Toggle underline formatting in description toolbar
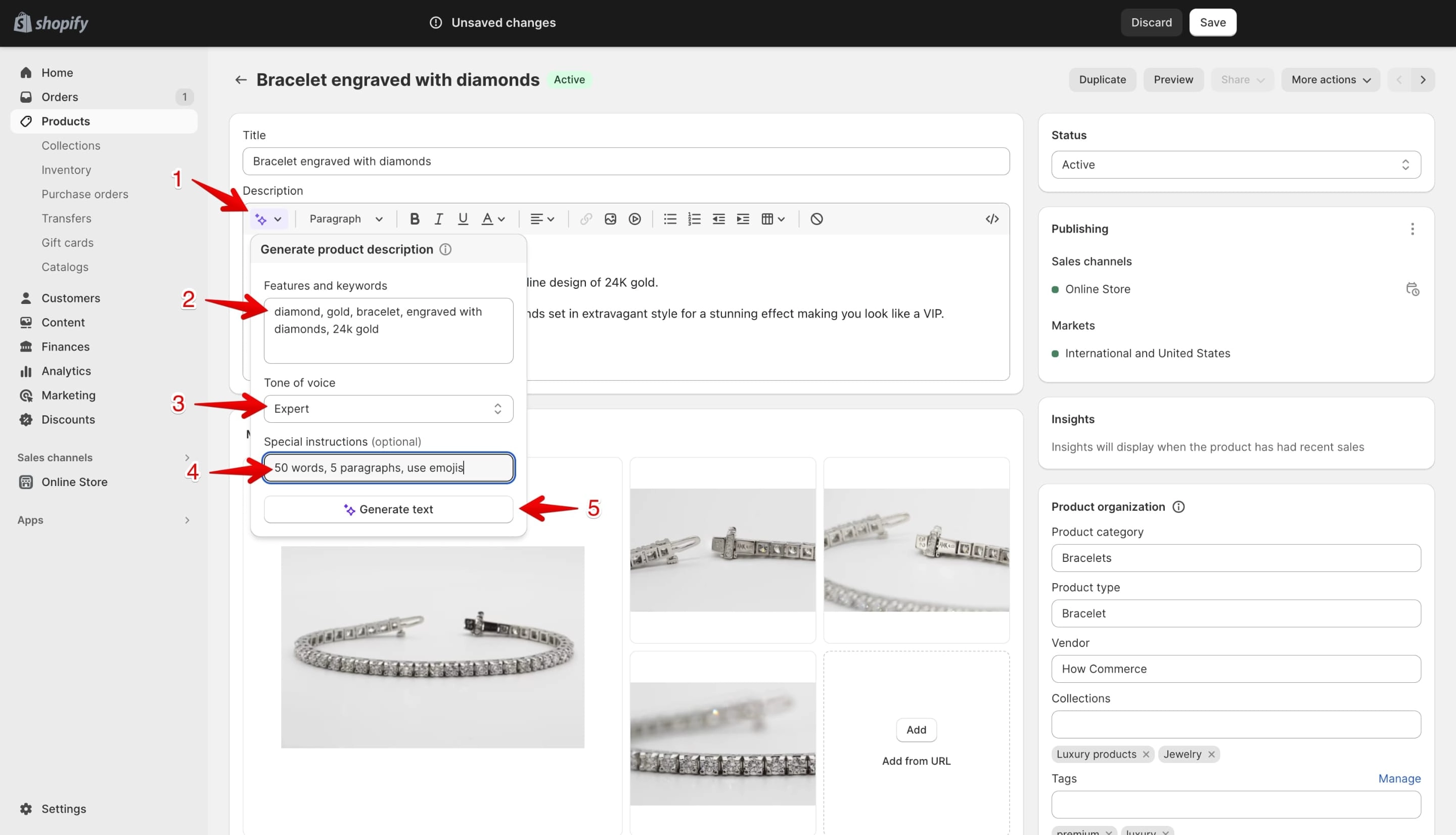Image resolution: width=1456 pixels, height=835 pixels. pos(463,219)
